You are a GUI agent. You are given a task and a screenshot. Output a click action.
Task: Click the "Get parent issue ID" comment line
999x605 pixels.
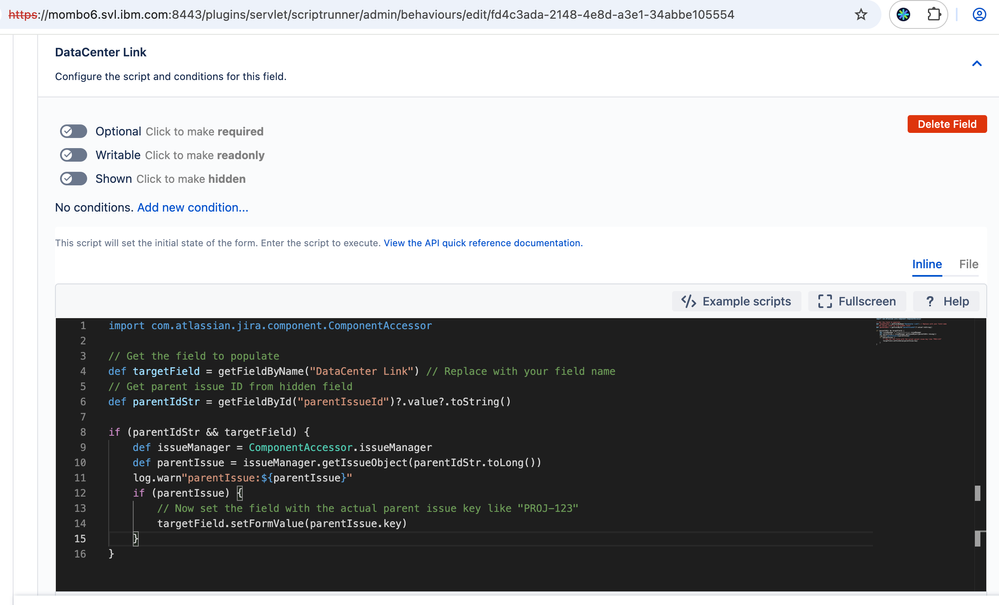pos(230,387)
